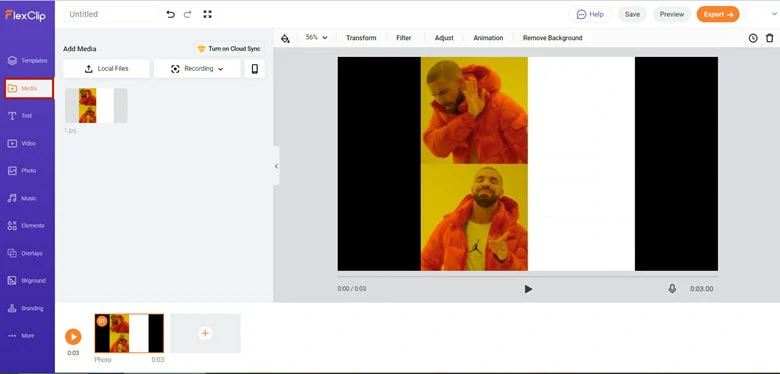Open the fill color bucket tool
Viewport: 780px width, 374px height.
click(285, 38)
